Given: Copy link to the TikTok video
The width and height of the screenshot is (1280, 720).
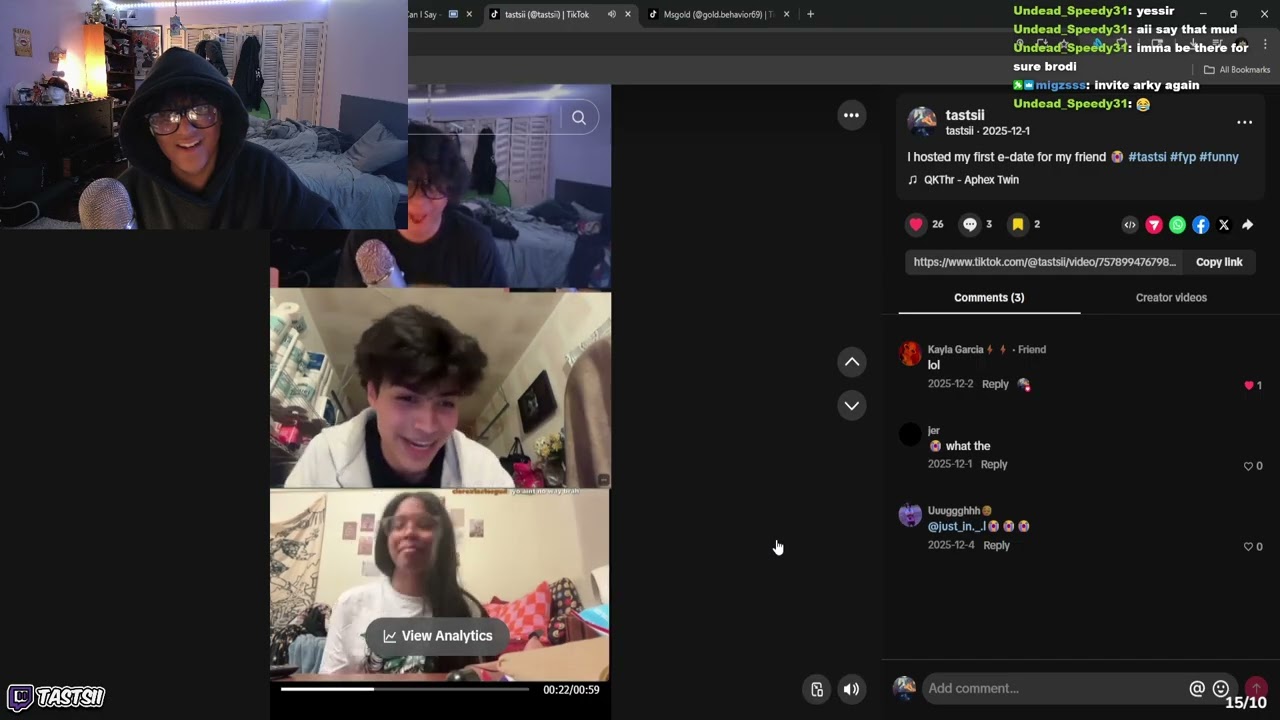Looking at the screenshot, I should (1219, 262).
